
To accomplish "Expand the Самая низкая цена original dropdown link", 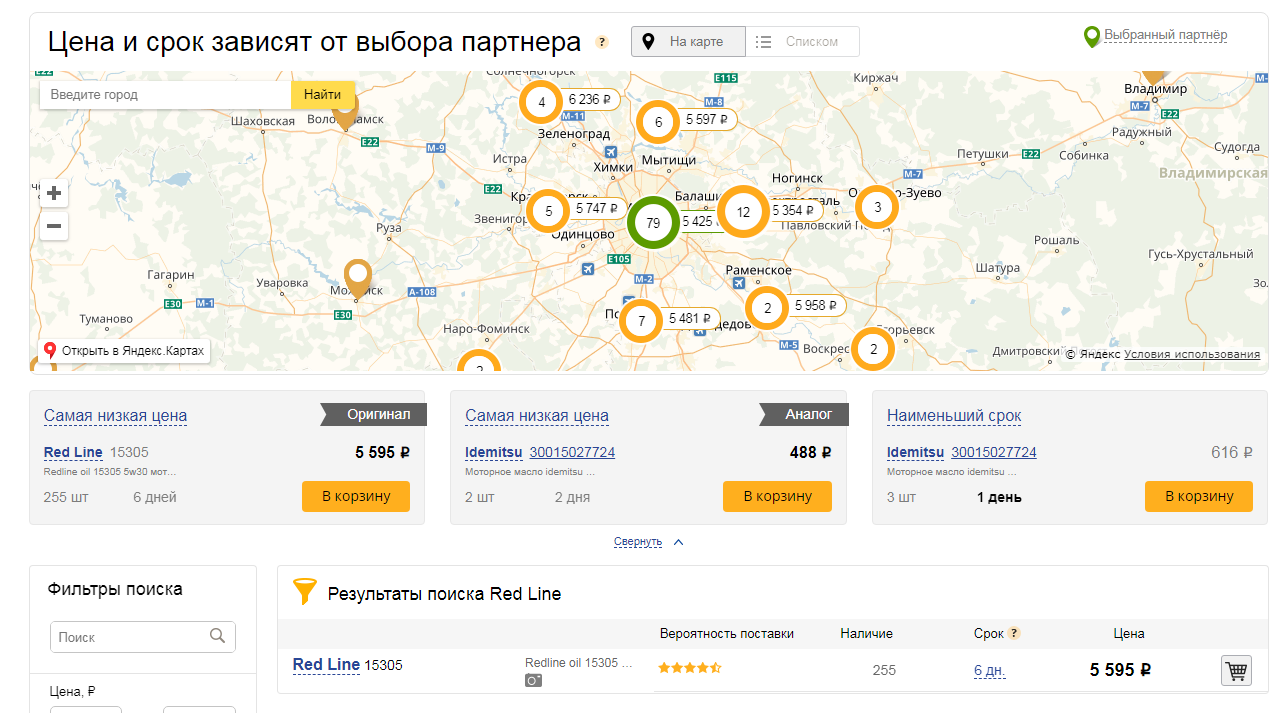I will pyautogui.click(x=115, y=416).
